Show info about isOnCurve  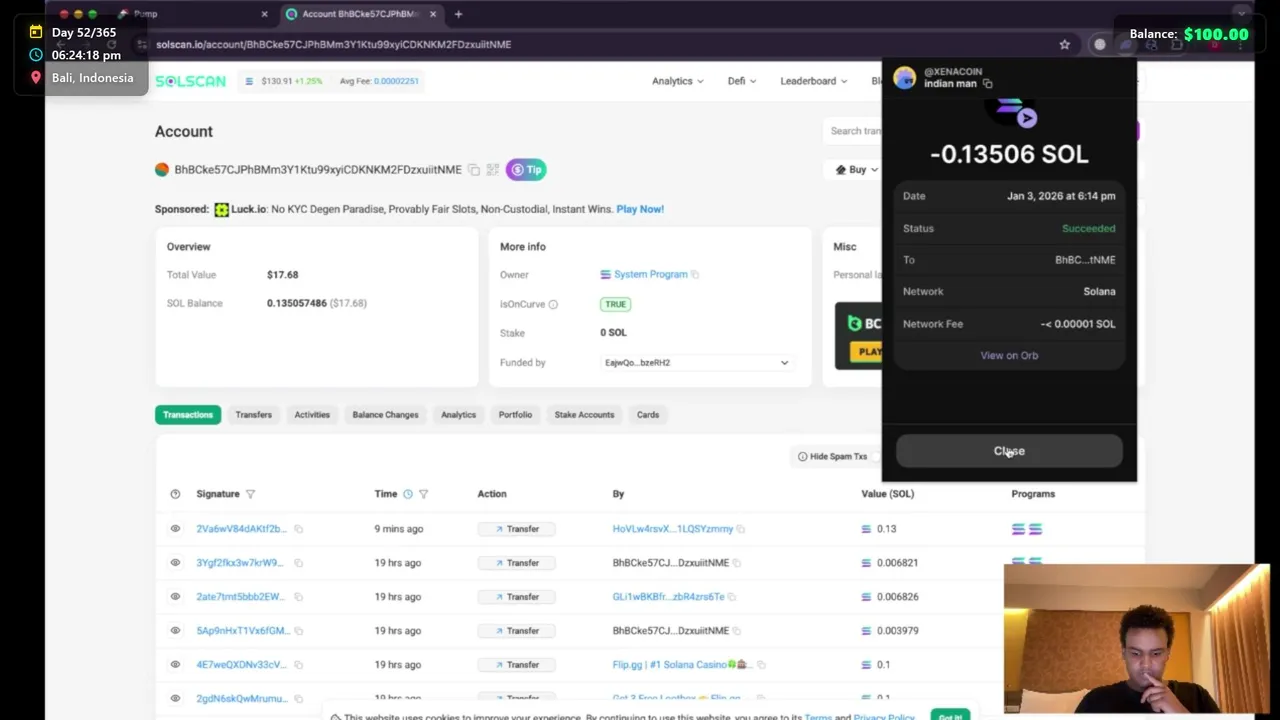click(553, 304)
